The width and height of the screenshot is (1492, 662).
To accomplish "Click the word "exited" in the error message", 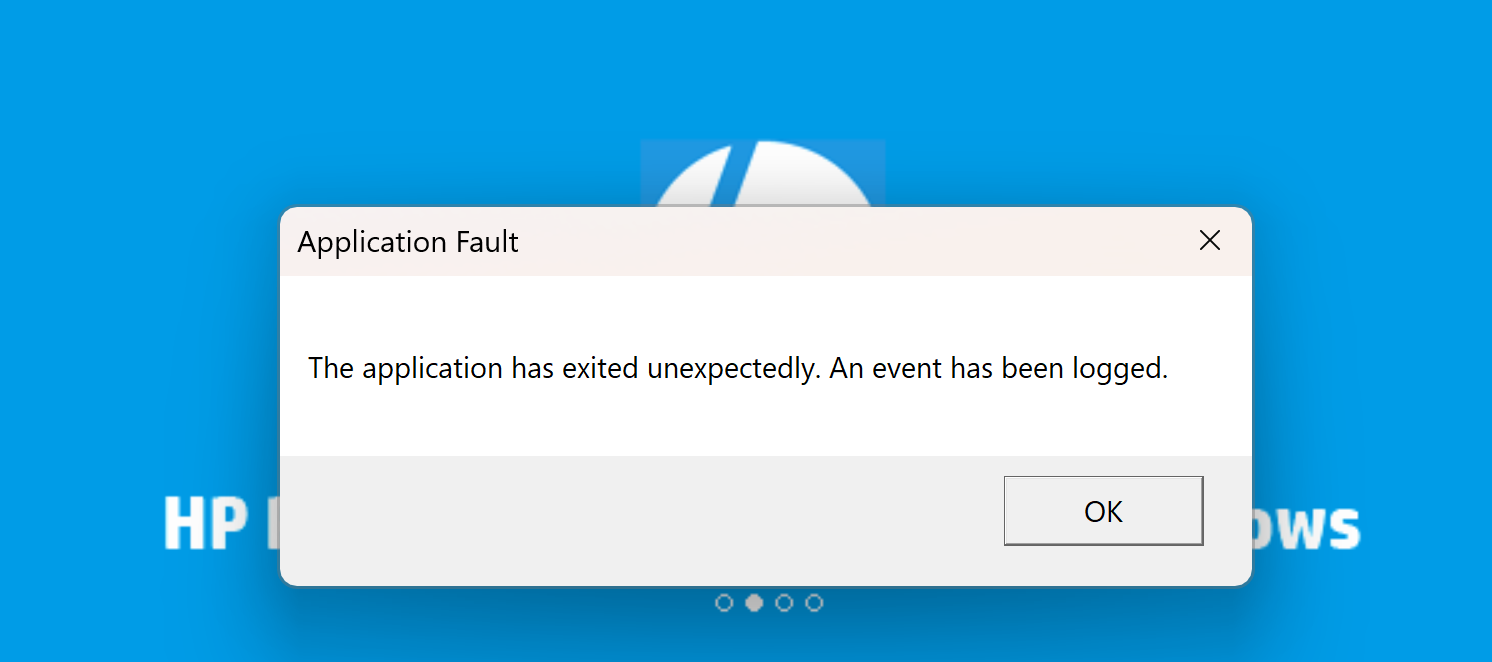I will tap(600, 369).
